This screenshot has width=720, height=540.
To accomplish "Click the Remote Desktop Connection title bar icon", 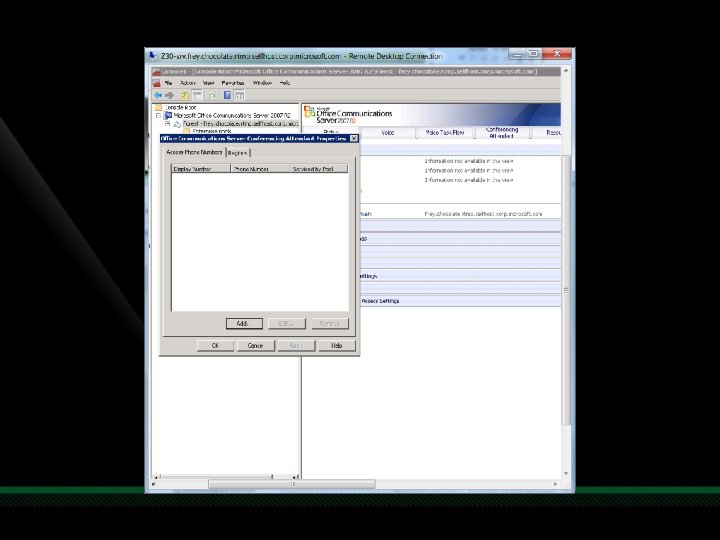I will [x=153, y=56].
